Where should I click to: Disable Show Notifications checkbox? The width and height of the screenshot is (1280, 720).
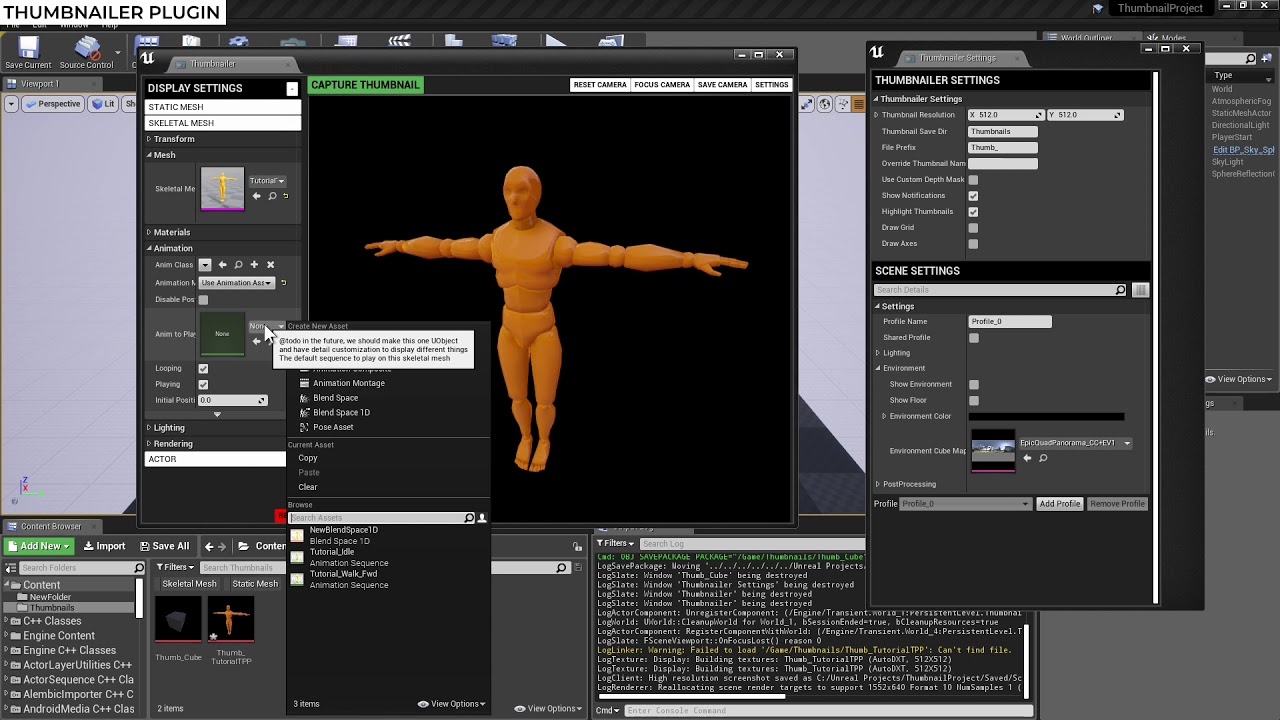click(973, 196)
